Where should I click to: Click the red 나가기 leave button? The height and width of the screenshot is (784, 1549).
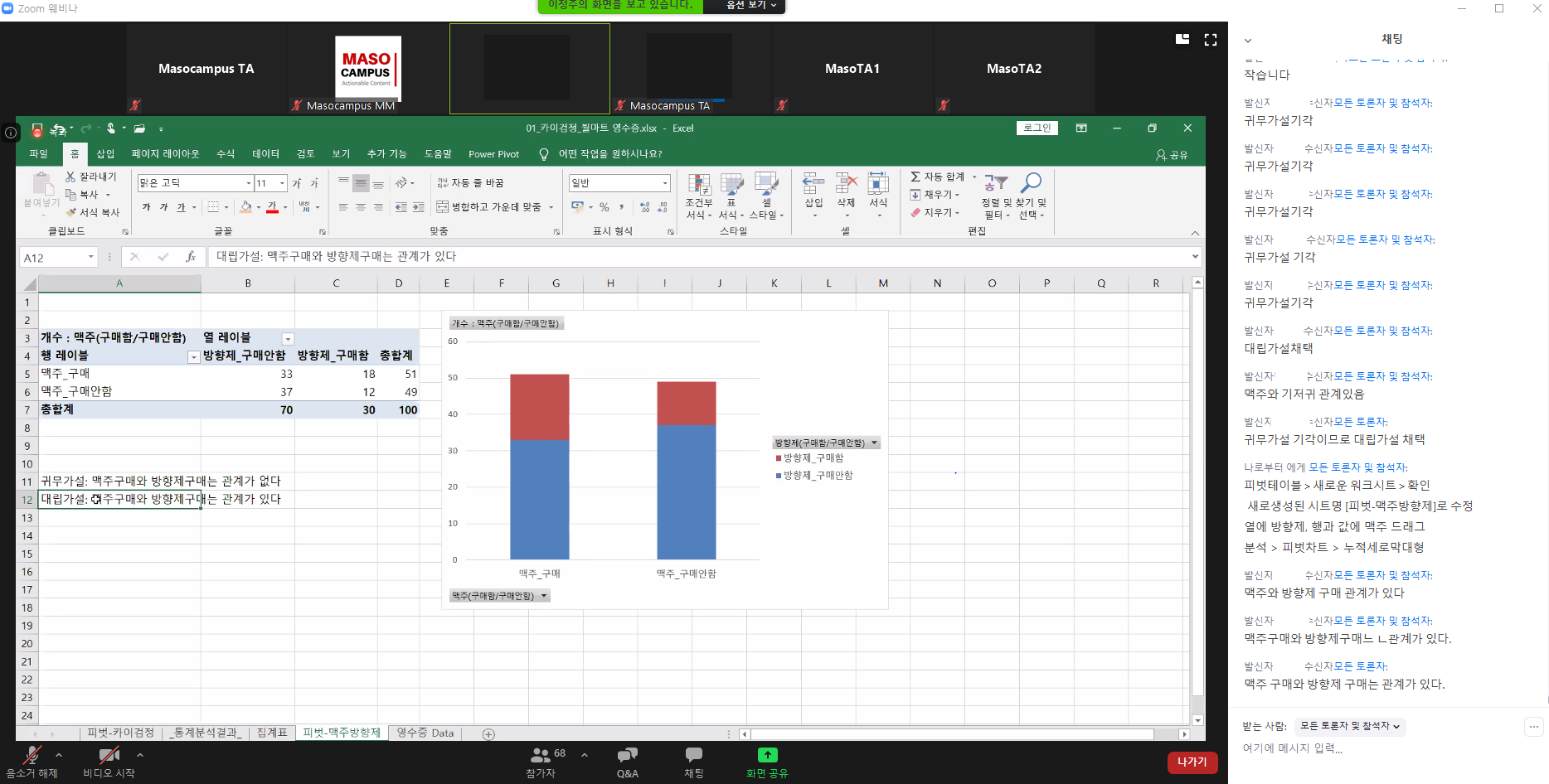1192,762
